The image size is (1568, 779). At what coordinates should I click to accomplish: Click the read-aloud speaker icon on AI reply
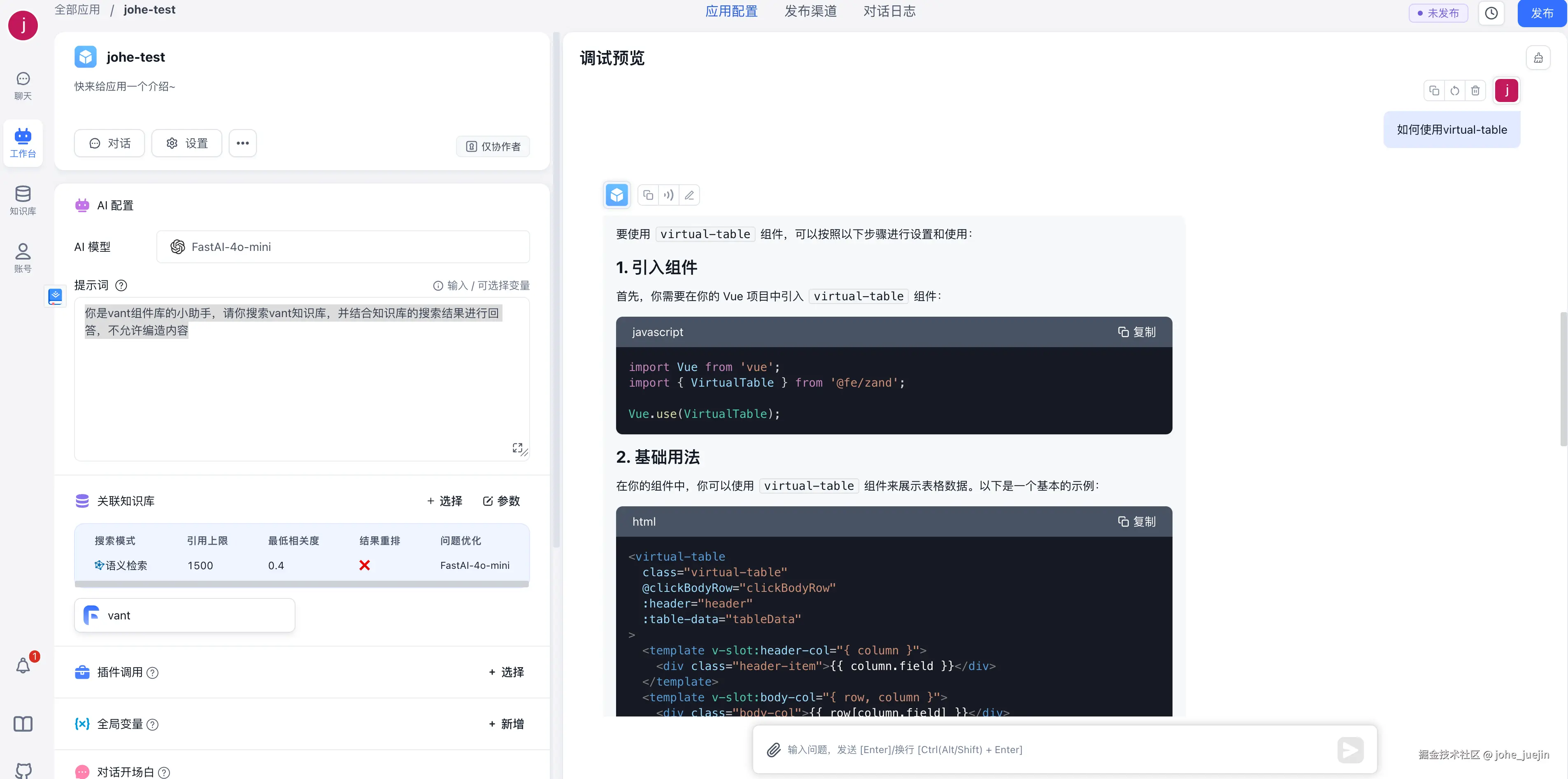click(668, 195)
